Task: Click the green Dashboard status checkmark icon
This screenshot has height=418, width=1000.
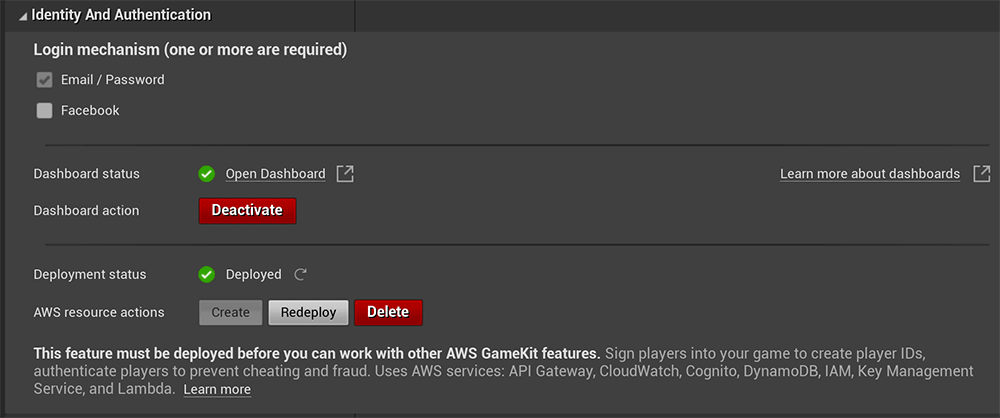Action: point(206,174)
